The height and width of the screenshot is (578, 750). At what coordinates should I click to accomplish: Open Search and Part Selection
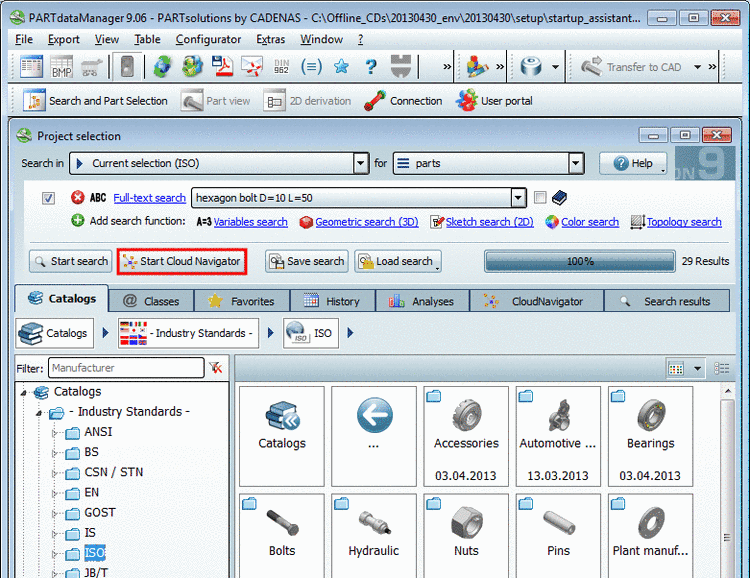(x=95, y=101)
